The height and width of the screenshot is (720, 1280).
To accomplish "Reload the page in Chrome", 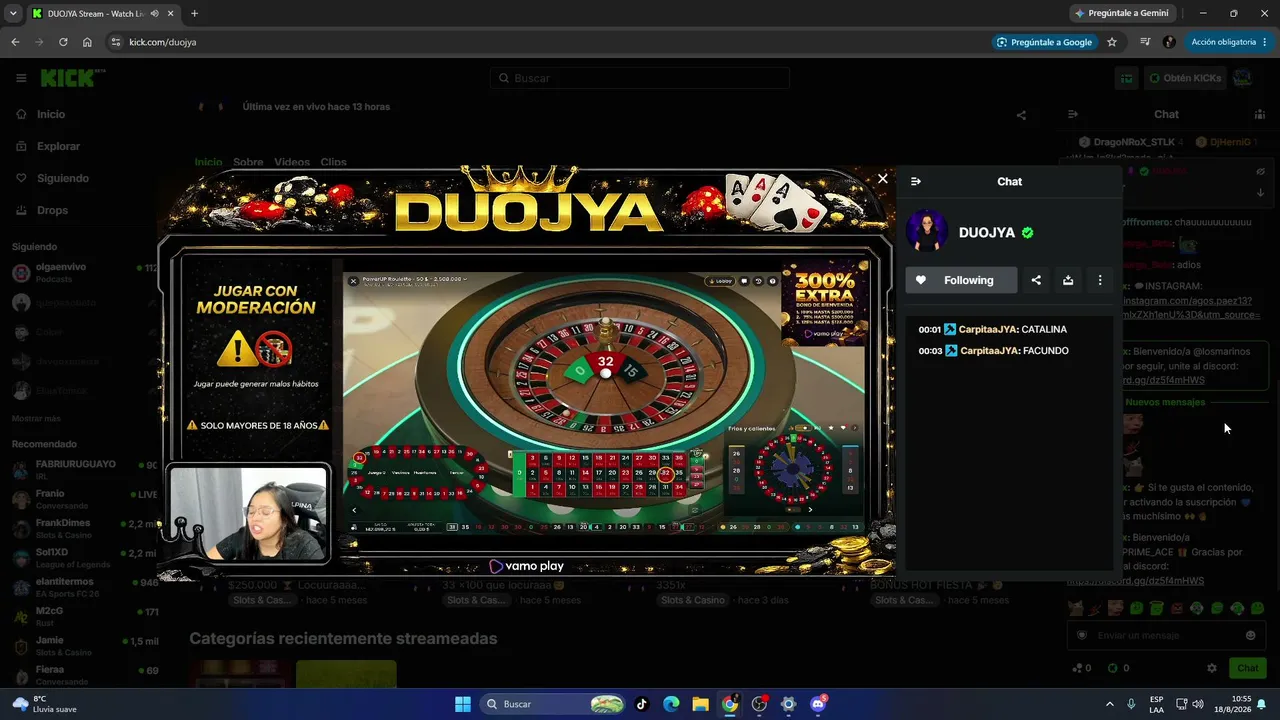I will pos(63,42).
